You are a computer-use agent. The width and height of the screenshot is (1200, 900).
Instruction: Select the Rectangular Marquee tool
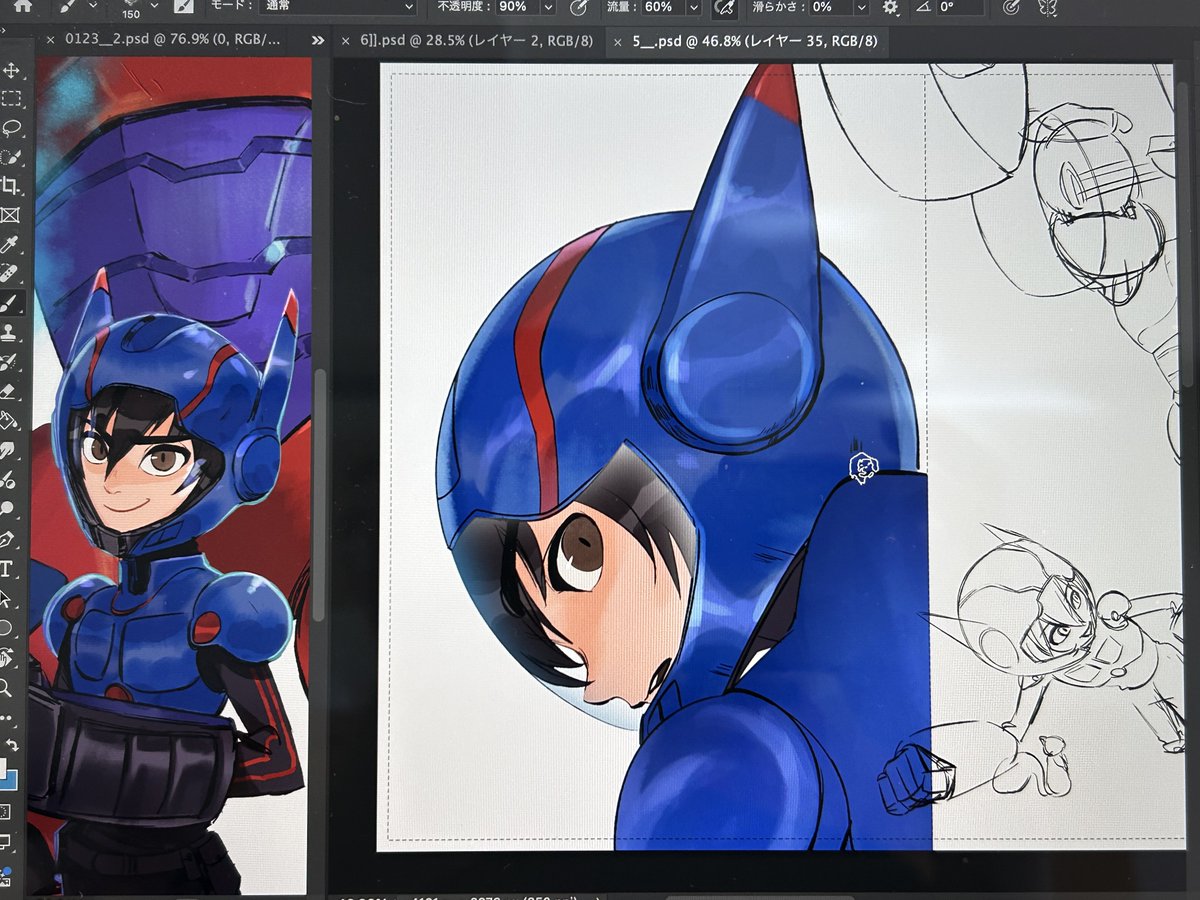12,99
